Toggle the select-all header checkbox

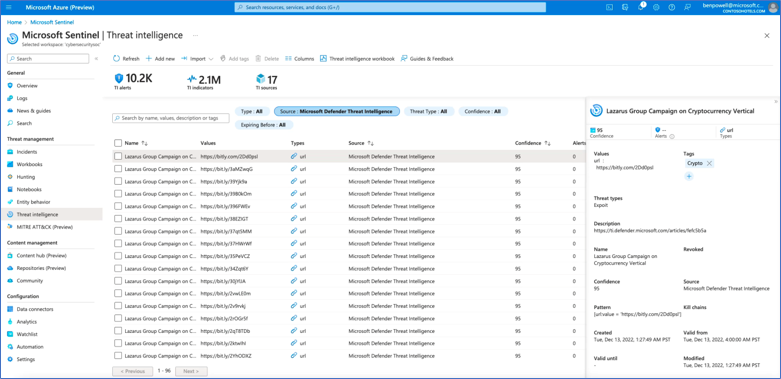point(118,143)
